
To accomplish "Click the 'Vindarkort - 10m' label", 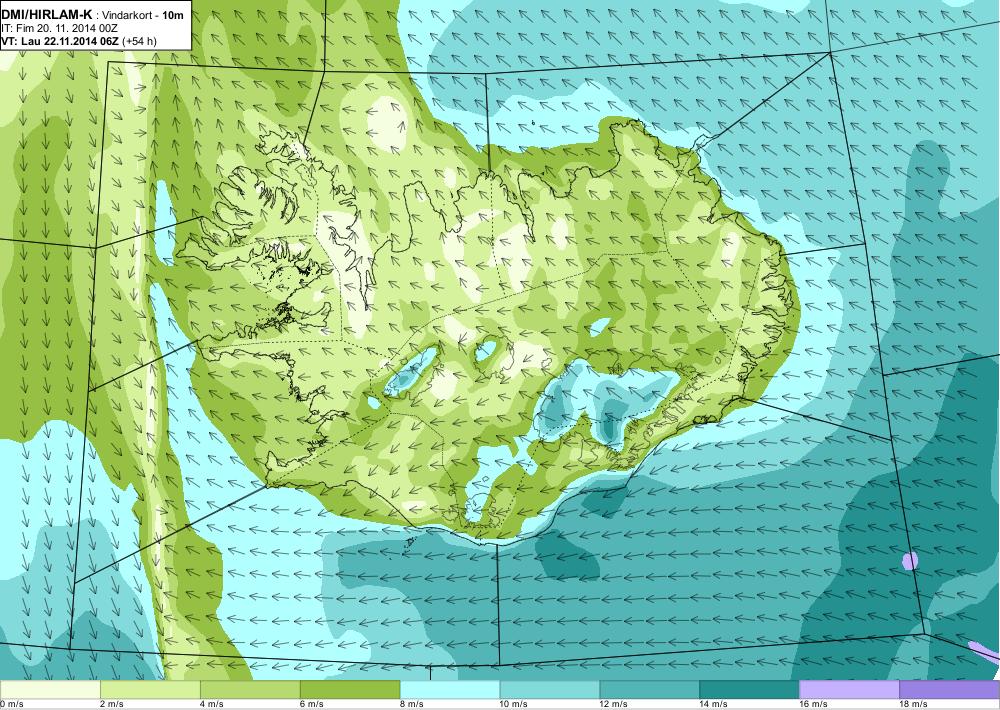I will coord(142,14).
